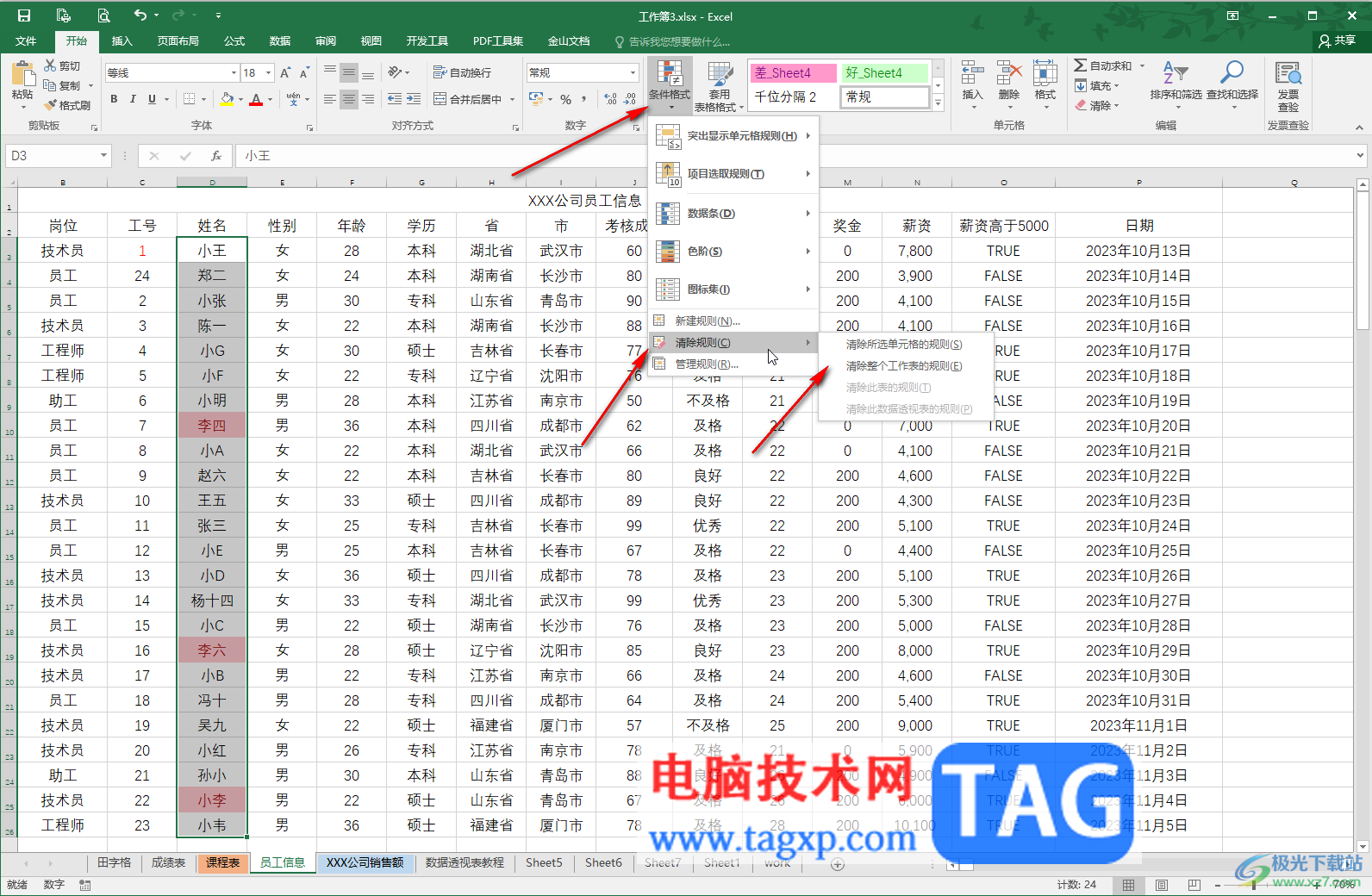Open the font size dropdown showing 18

coord(269,73)
